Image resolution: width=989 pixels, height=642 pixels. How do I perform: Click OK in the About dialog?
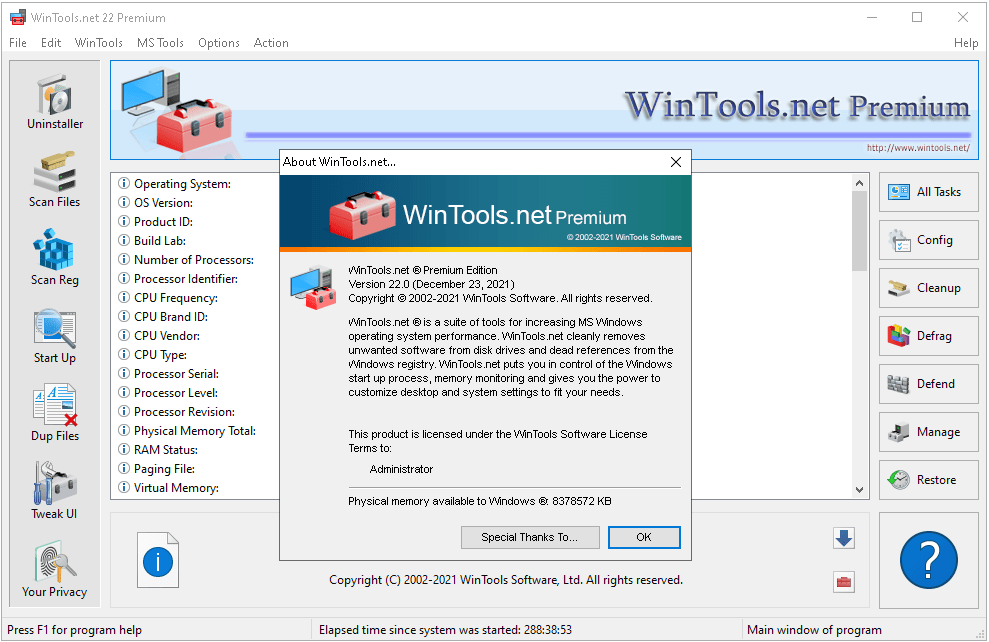(x=644, y=537)
